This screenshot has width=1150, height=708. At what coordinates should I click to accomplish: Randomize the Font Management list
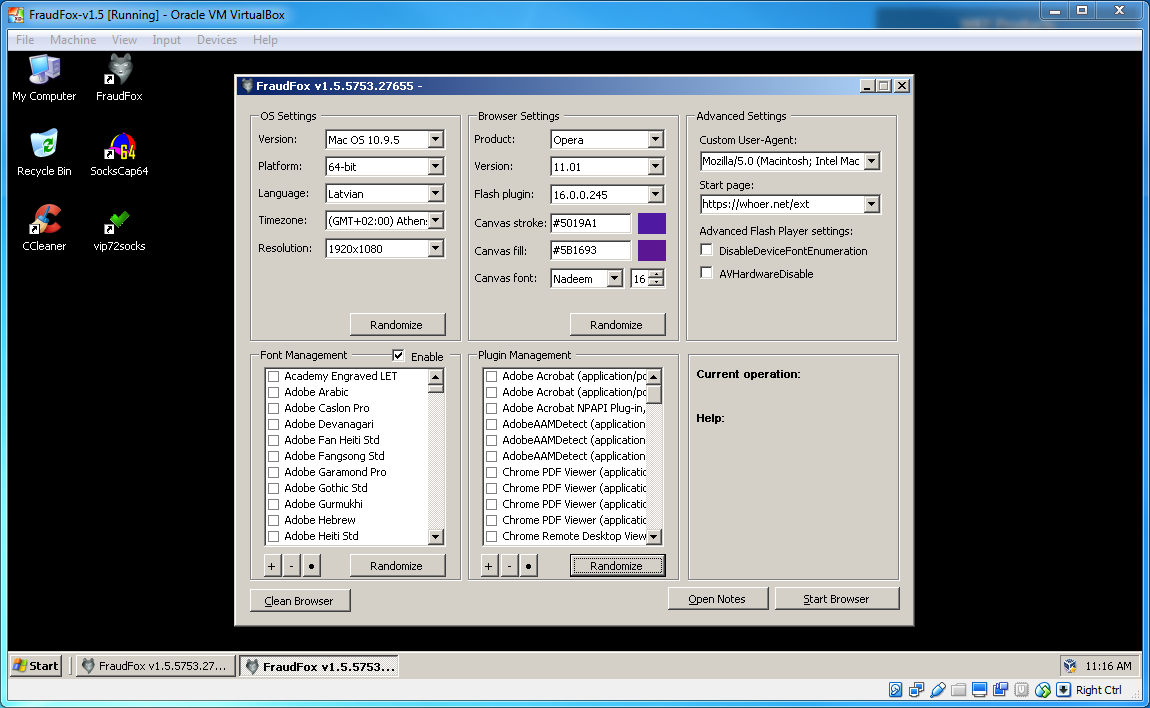[x=397, y=566]
